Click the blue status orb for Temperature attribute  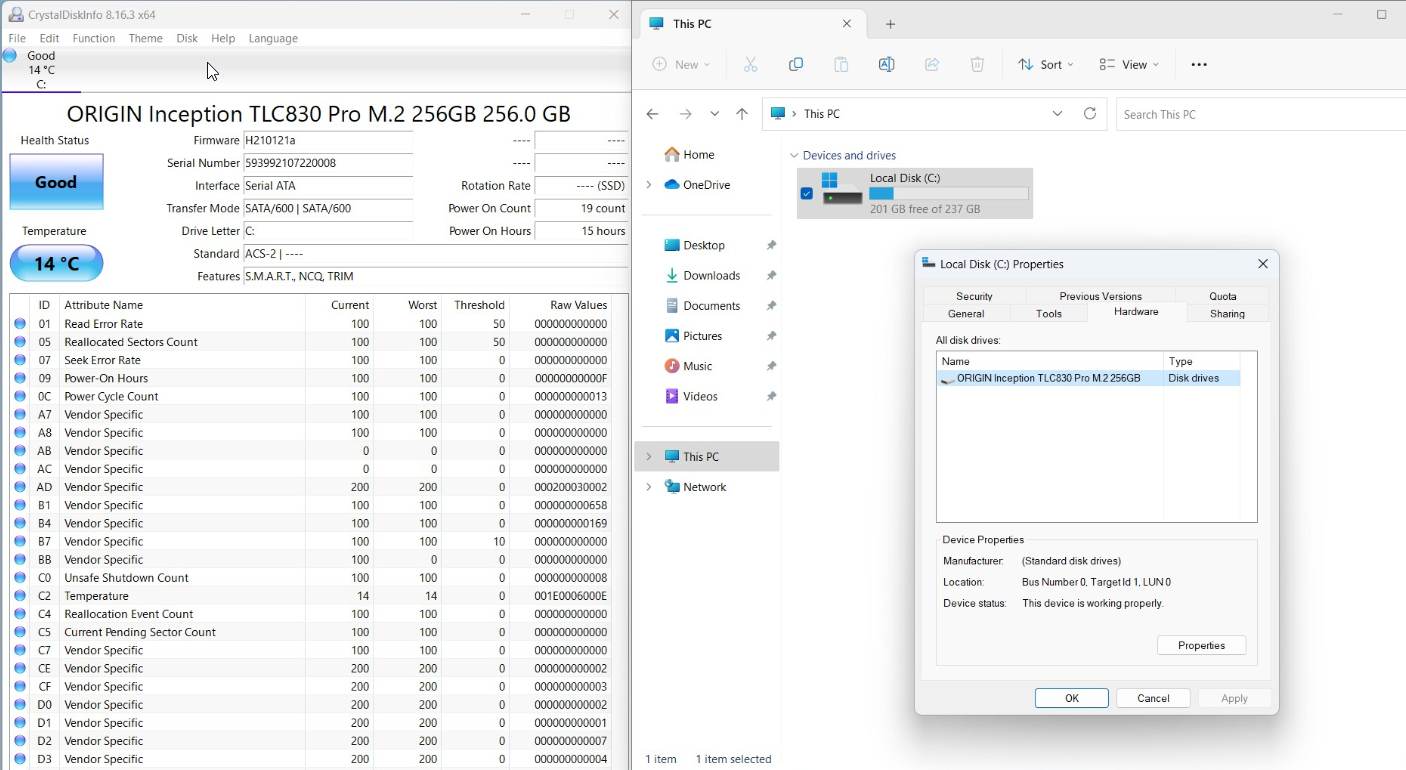[x=20, y=596]
